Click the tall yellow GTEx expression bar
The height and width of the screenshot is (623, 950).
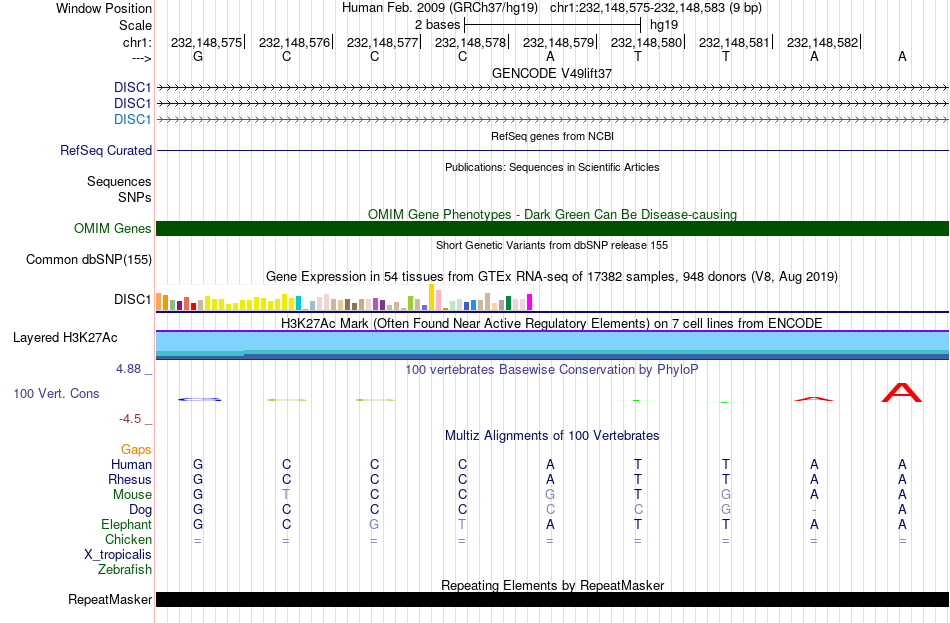(431, 297)
